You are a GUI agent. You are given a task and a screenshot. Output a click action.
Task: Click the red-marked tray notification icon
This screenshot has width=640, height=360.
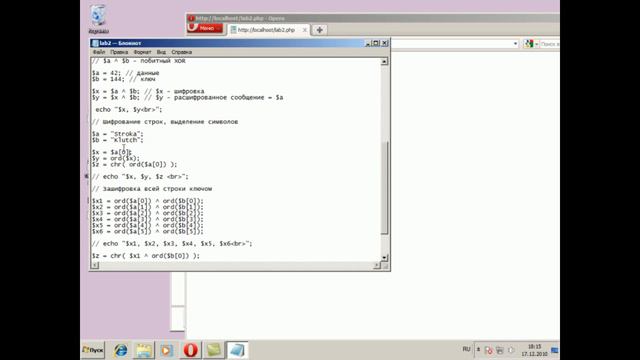(x=489, y=350)
